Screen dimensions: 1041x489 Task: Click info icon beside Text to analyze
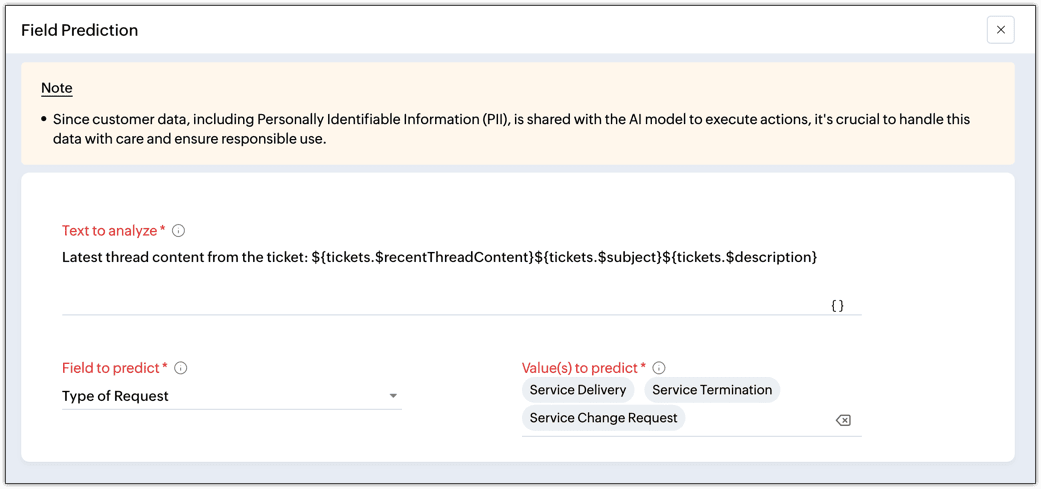click(179, 231)
